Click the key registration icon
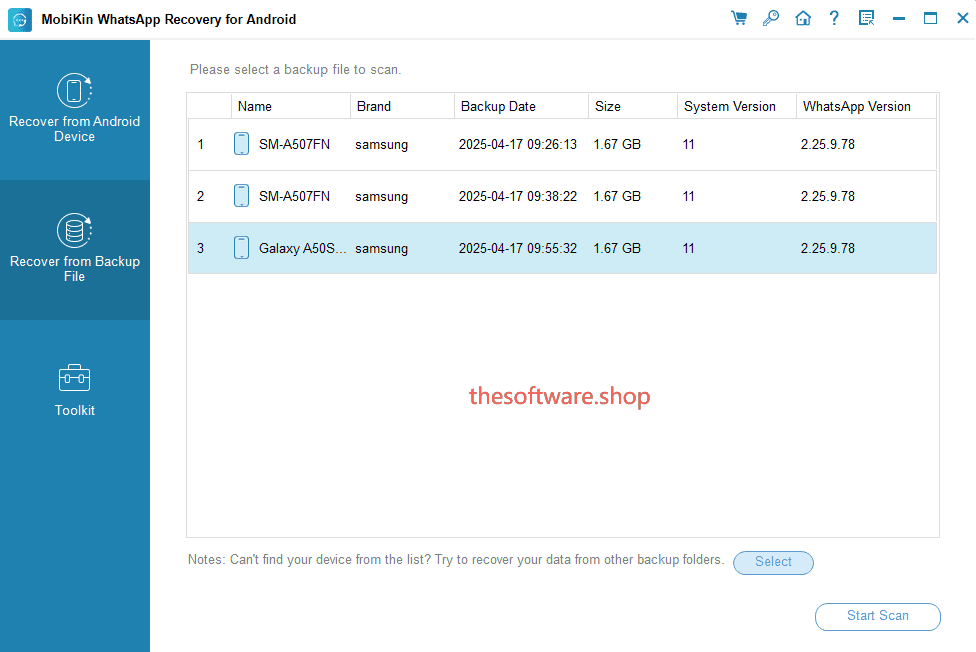Viewport: 976px width, 652px height. (771, 18)
